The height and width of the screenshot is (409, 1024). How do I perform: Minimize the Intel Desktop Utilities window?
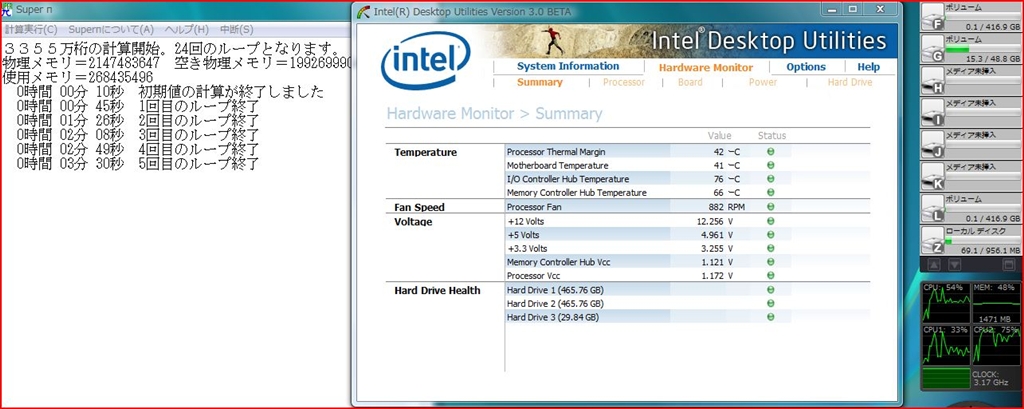pos(833,9)
